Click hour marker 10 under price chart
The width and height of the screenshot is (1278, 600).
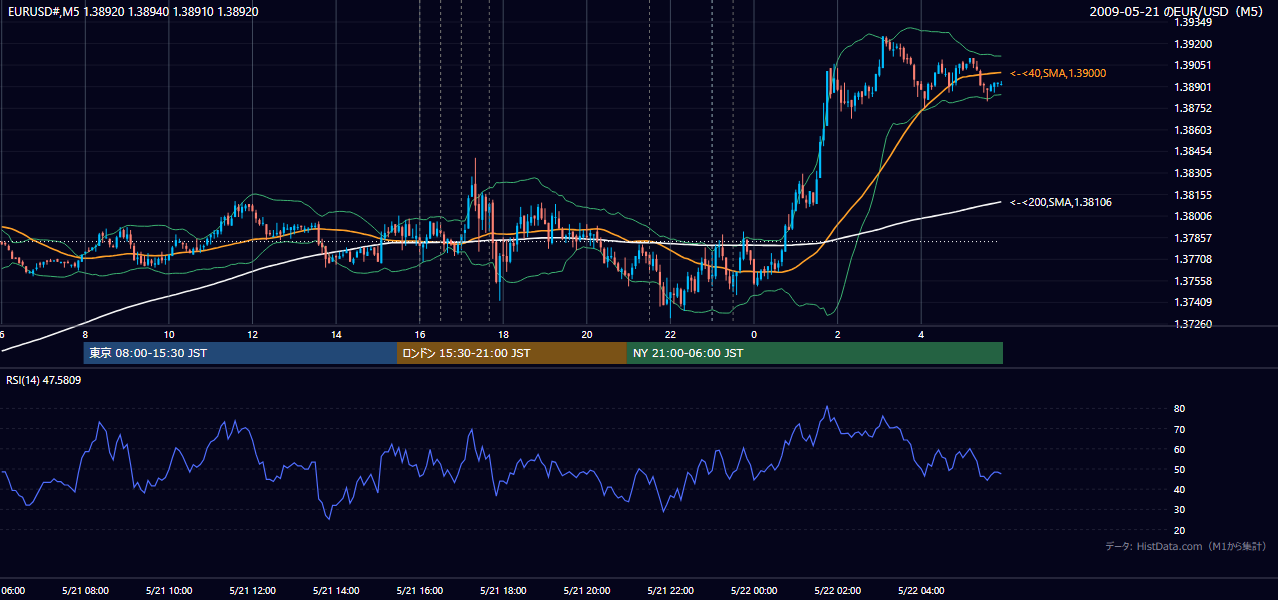point(169,334)
